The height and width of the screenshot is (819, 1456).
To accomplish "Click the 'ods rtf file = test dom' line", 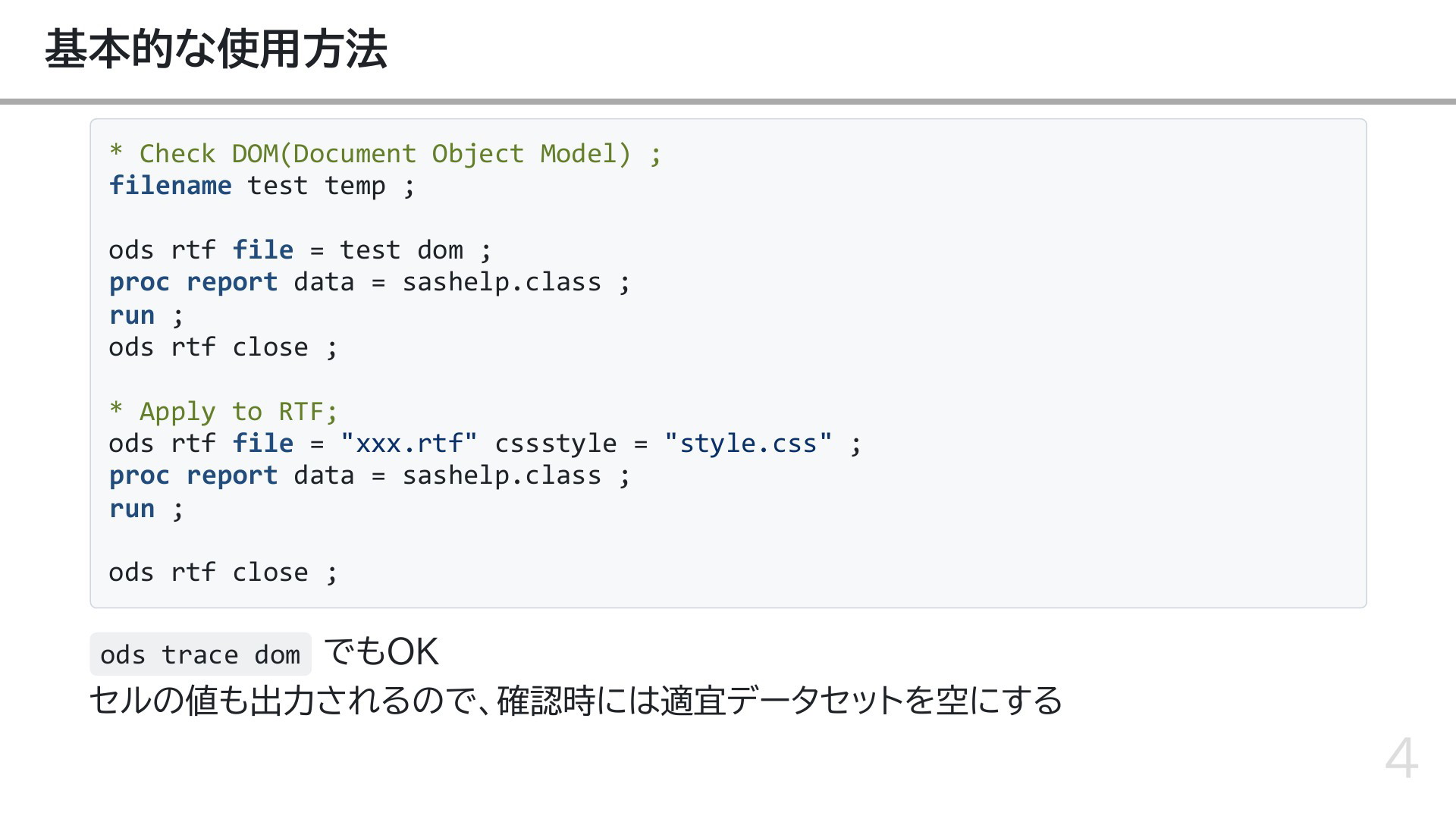I will (x=300, y=250).
